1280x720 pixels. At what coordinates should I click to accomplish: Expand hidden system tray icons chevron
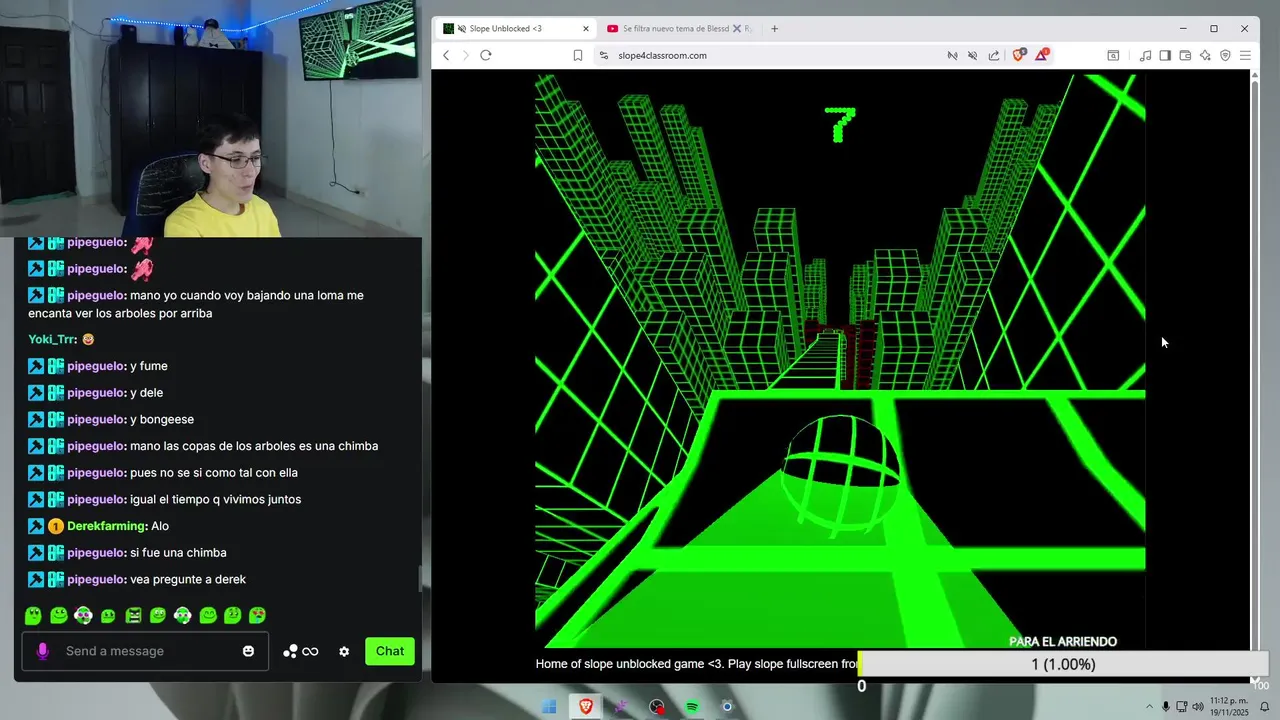pyautogui.click(x=1150, y=707)
